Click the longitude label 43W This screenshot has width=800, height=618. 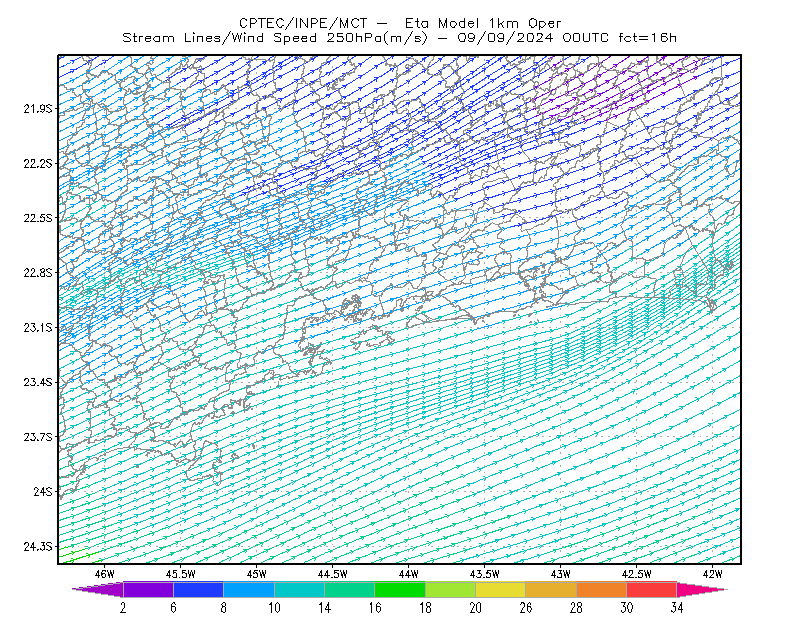coord(561,574)
